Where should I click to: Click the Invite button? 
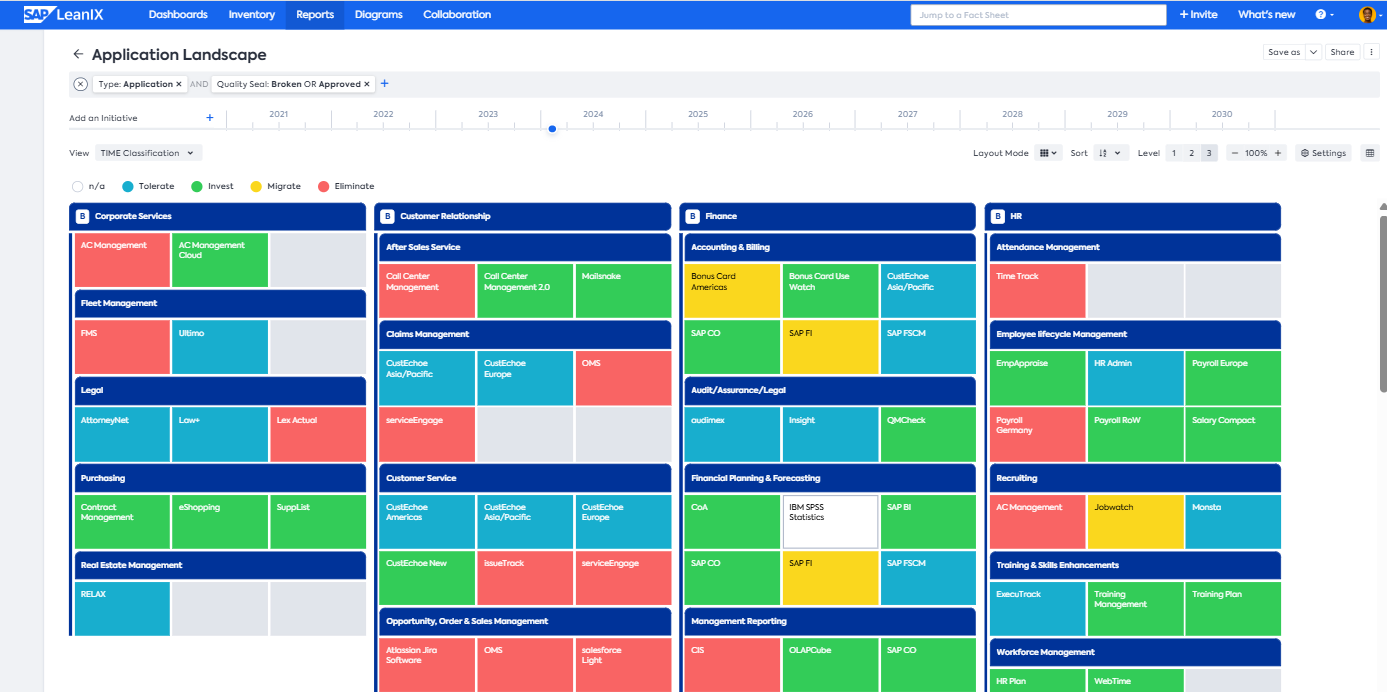point(1199,14)
